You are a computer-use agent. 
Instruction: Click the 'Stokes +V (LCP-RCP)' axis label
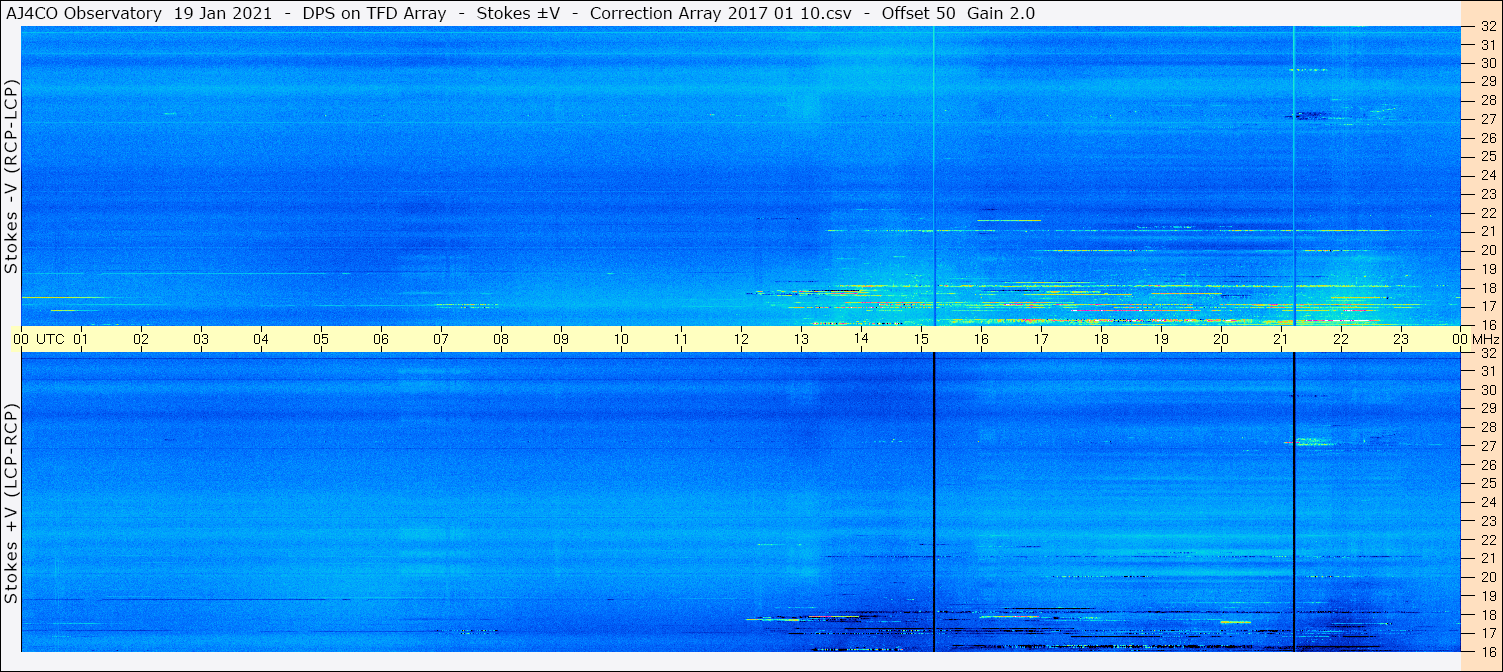[x=11, y=504]
